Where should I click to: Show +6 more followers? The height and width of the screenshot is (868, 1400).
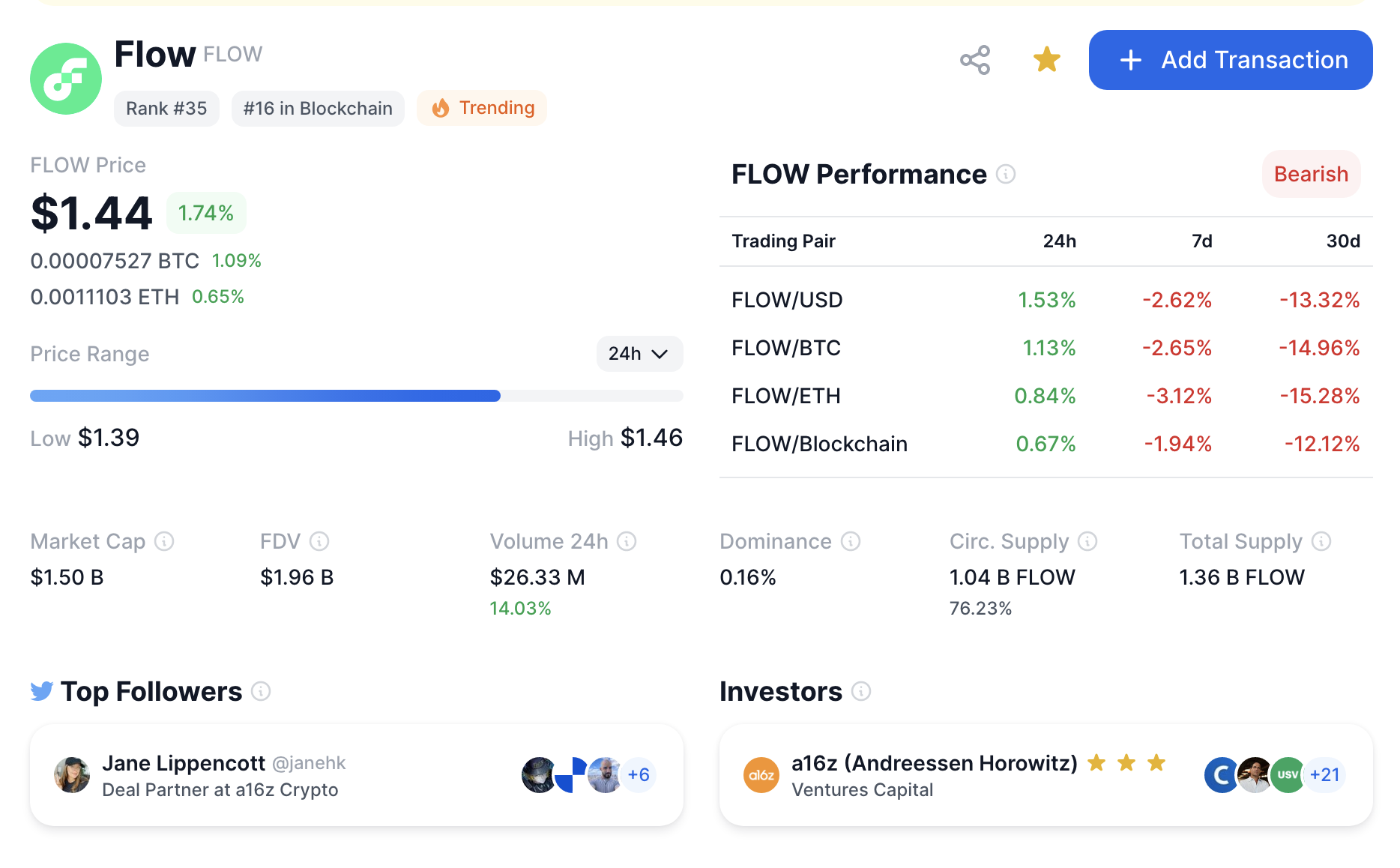coord(639,775)
